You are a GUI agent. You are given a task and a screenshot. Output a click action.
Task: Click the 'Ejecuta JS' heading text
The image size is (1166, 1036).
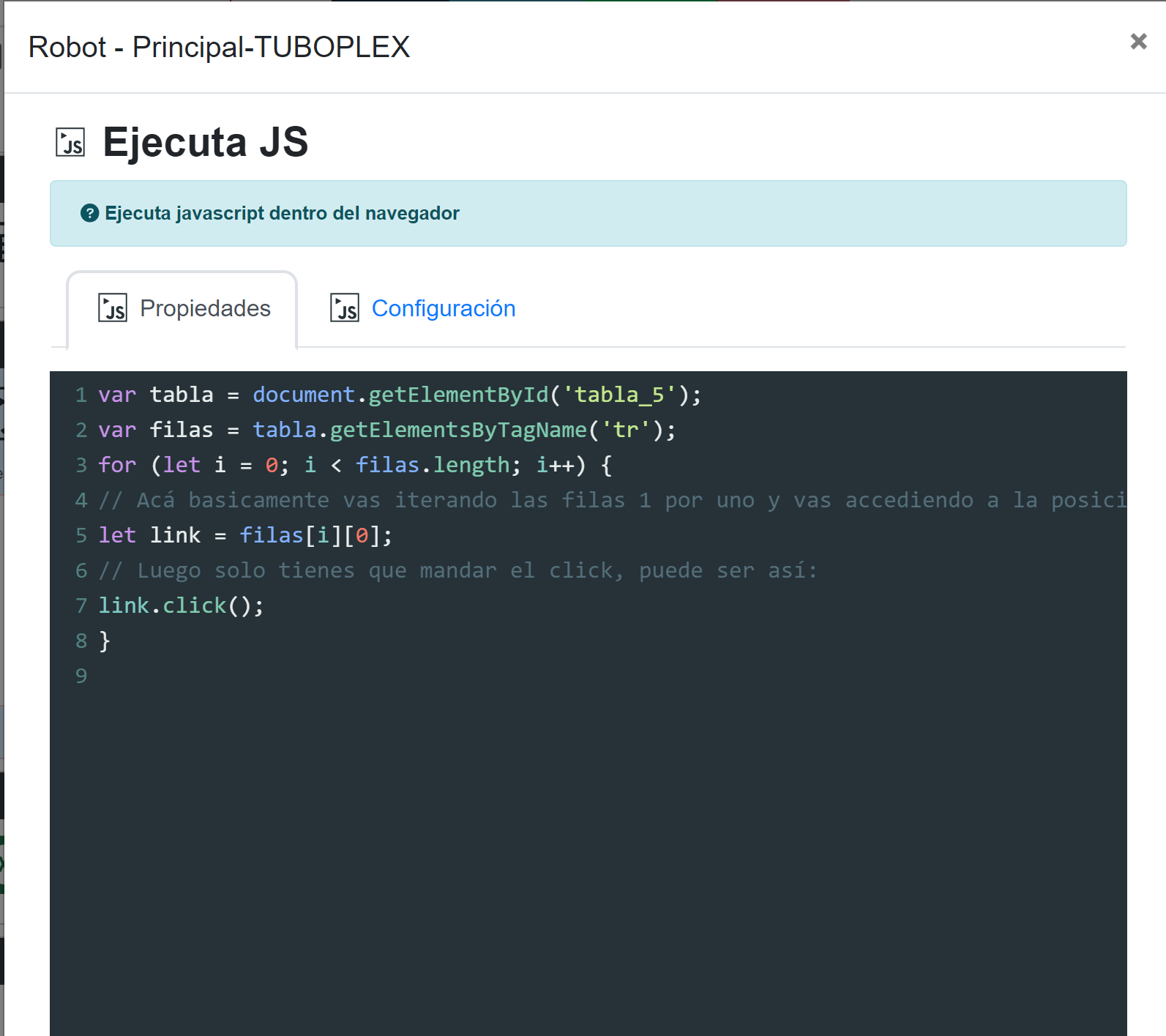[x=205, y=142]
